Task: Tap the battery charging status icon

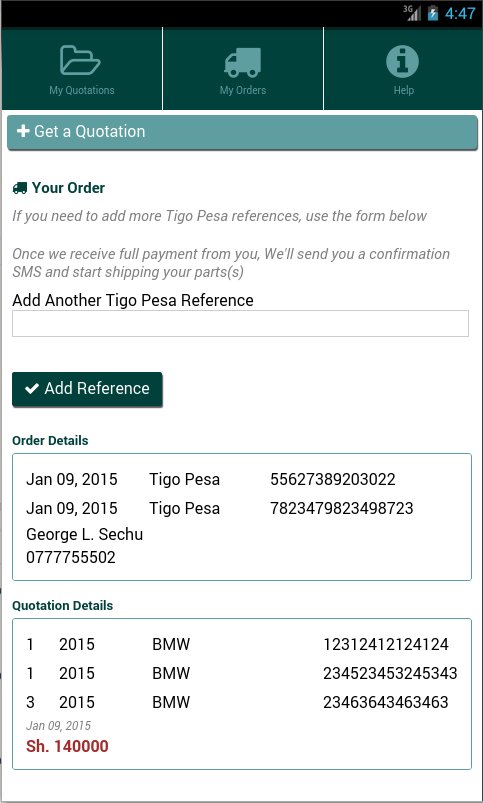Action: click(x=433, y=13)
